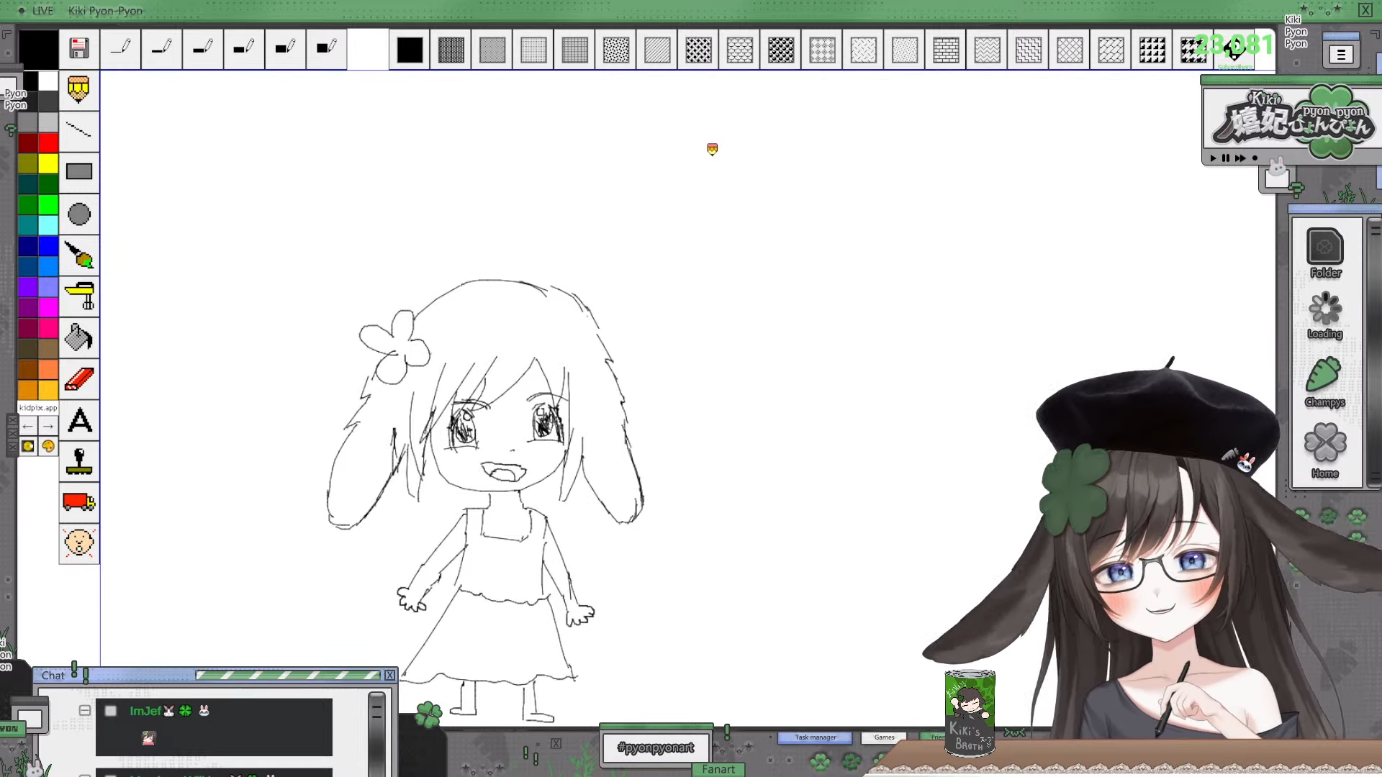Image resolution: width=1382 pixels, height=777 pixels.
Task: Click the ImJef username in chat
Action: point(146,711)
